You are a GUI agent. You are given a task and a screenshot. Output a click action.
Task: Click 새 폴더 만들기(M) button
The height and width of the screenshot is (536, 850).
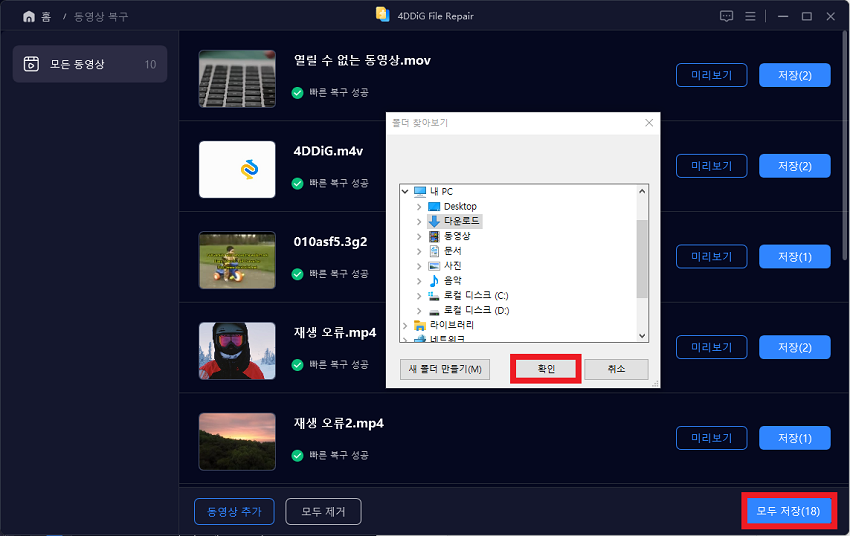(x=445, y=369)
